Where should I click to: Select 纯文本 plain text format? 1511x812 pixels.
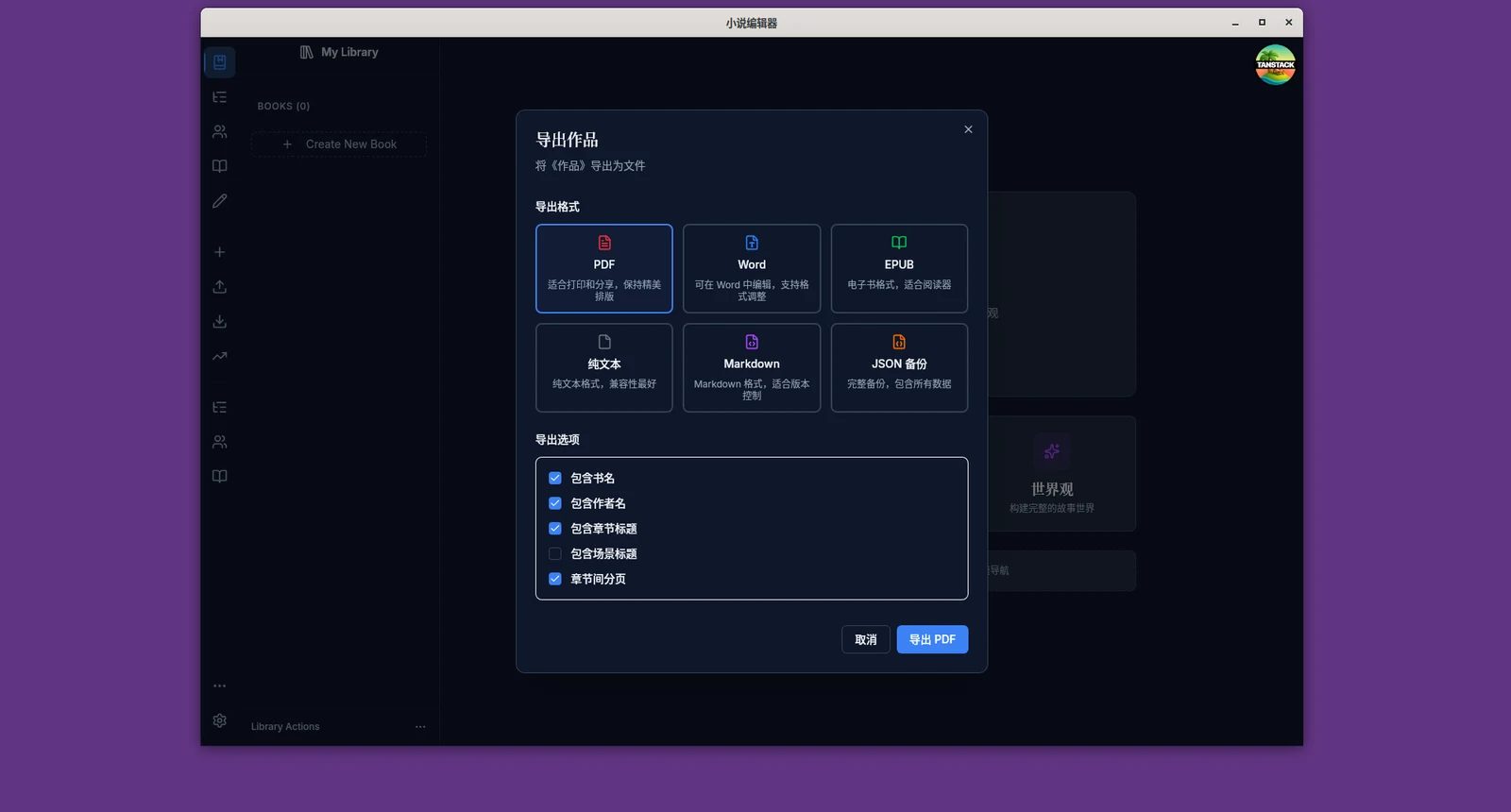point(603,367)
